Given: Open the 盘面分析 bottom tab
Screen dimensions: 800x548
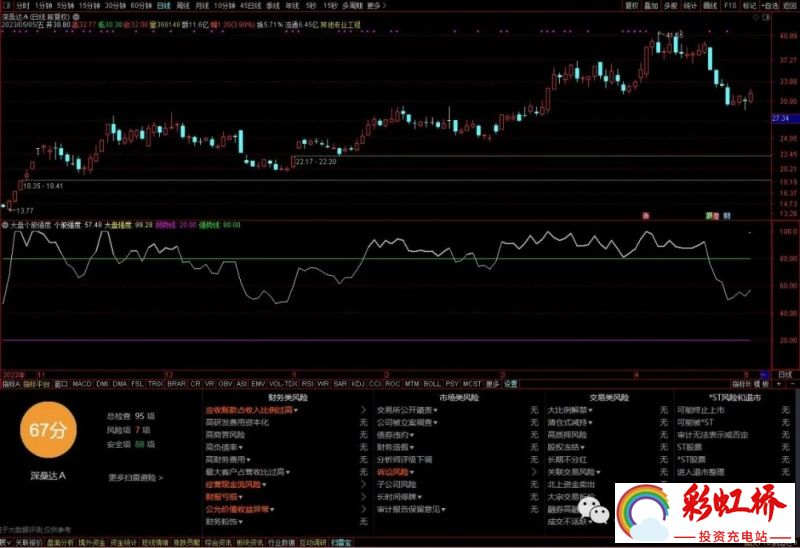Looking at the screenshot, I should coord(60,542).
